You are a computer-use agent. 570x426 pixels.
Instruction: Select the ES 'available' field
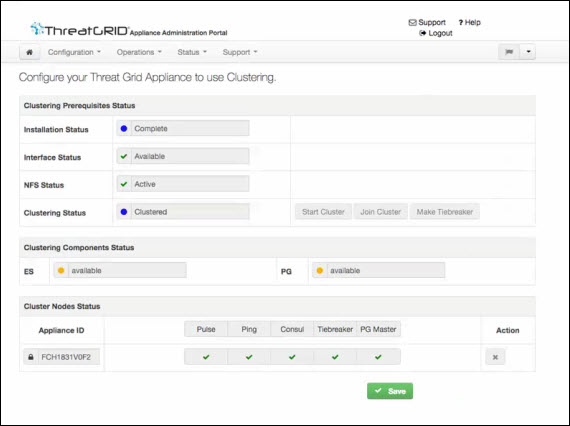(x=127, y=270)
